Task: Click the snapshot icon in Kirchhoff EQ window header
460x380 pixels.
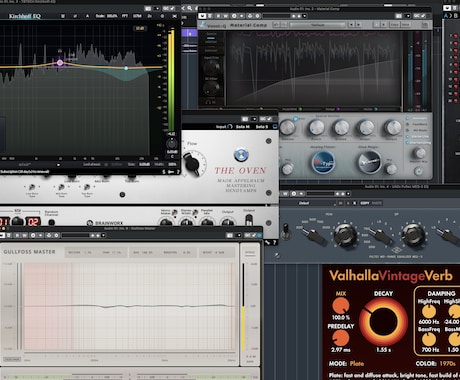Action: coord(148,8)
